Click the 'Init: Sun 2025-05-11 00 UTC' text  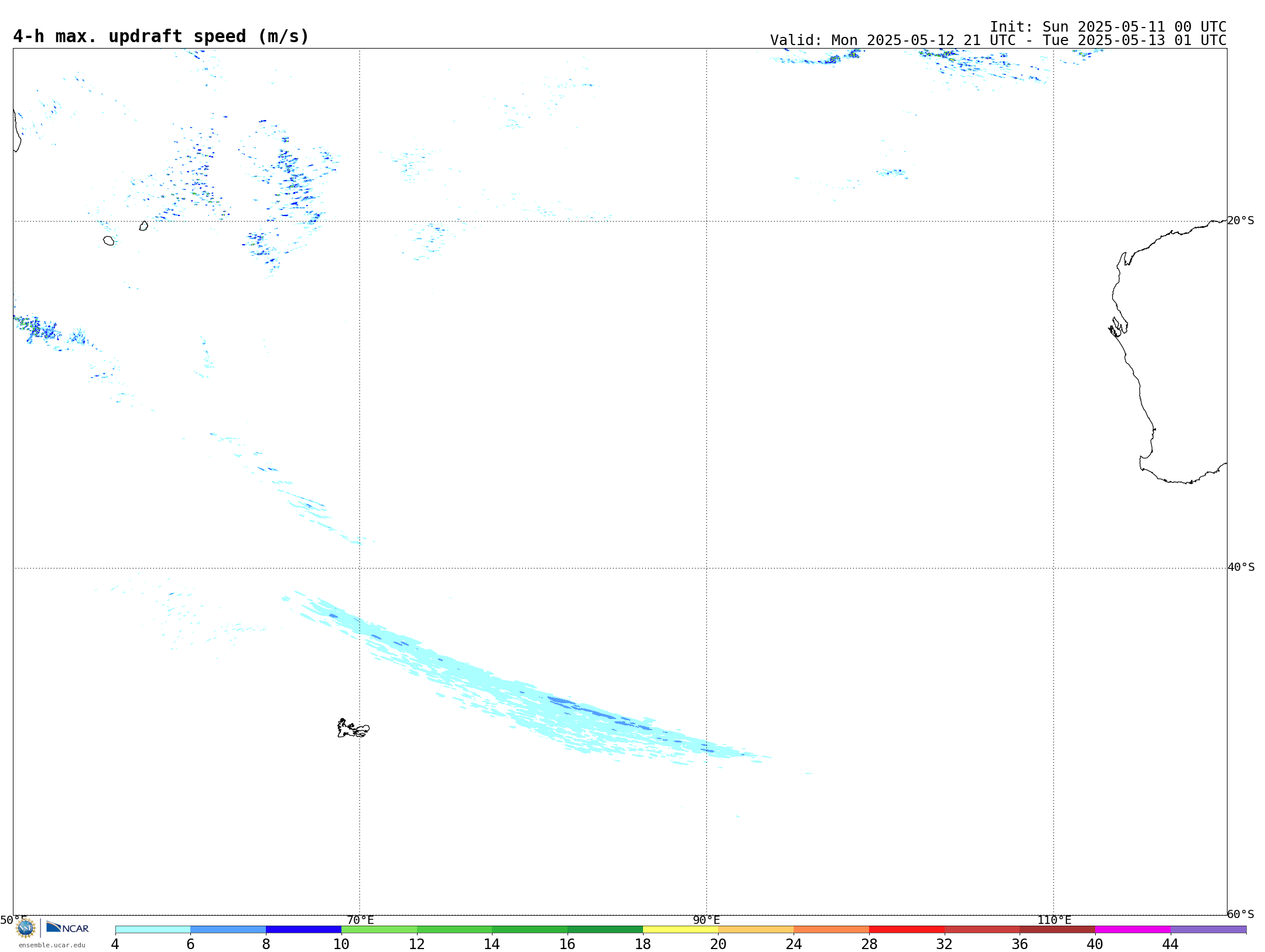pyautogui.click(x=1108, y=27)
